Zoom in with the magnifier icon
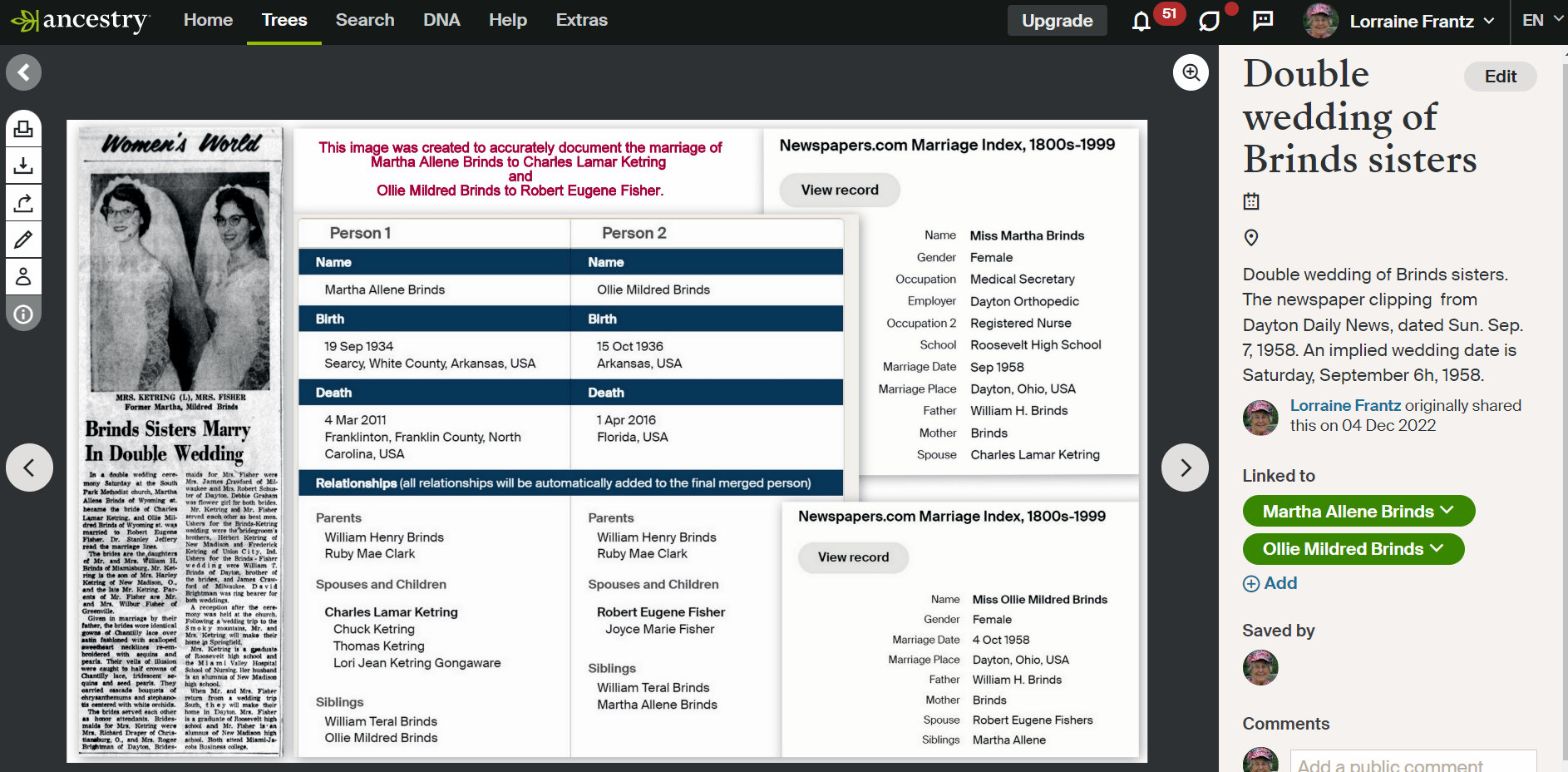 tap(1191, 73)
